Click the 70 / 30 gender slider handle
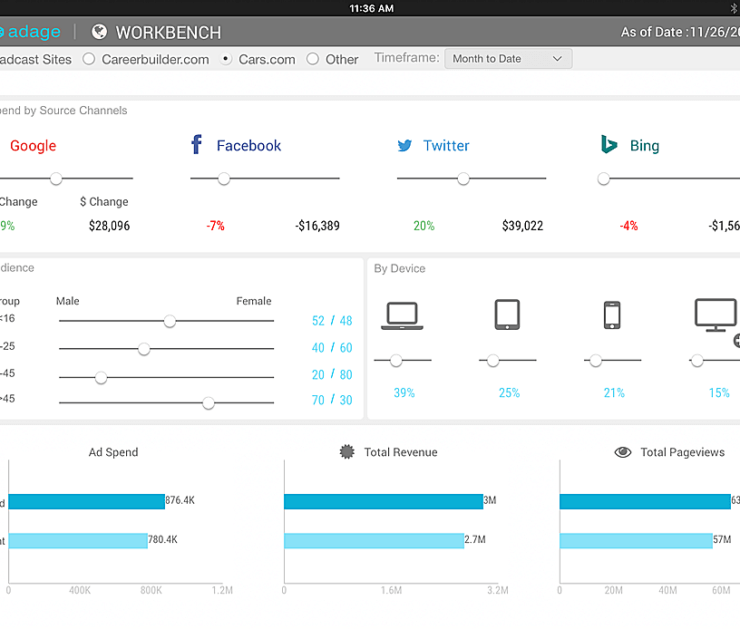The image size is (740, 629). pyautogui.click(x=209, y=403)
